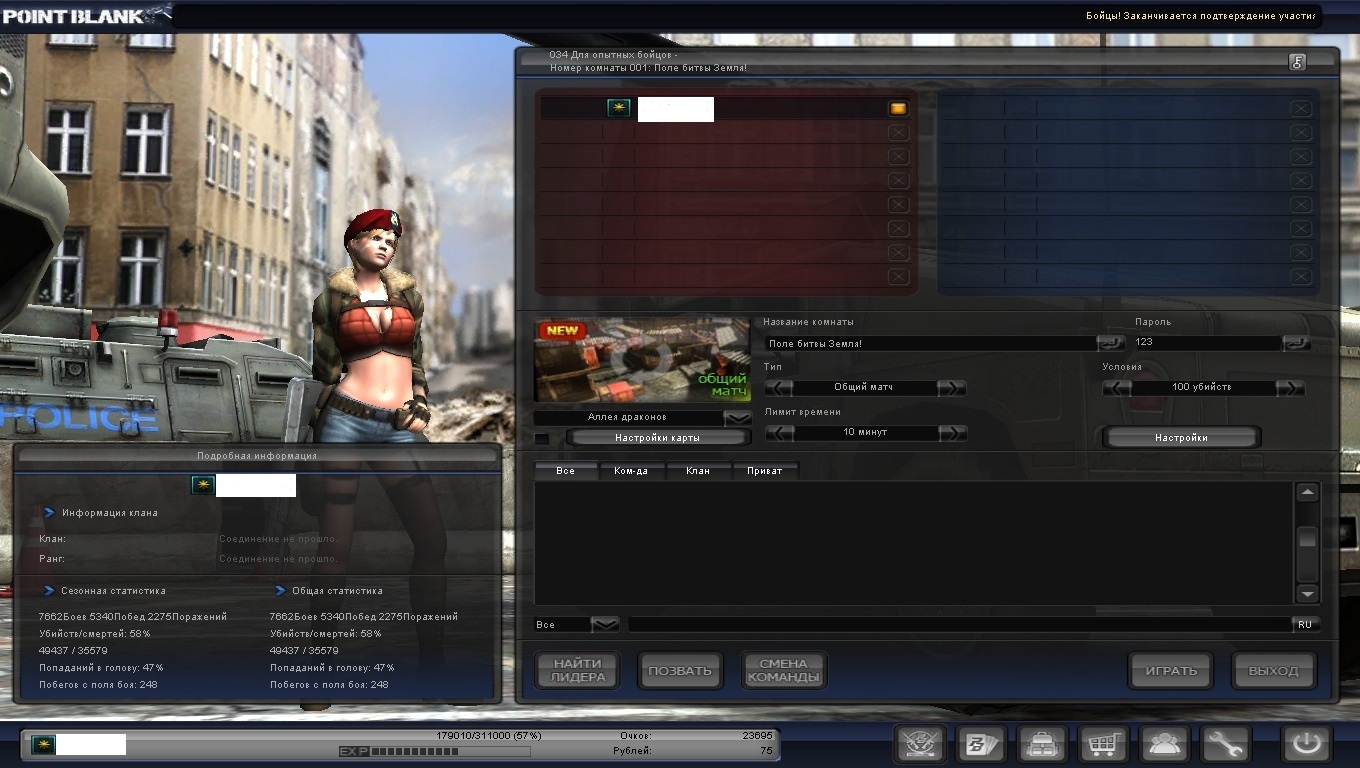Image resolution: width=1360 pixels, height=768 pixels.
Task: Close the last red team slot
Action: 898,276
